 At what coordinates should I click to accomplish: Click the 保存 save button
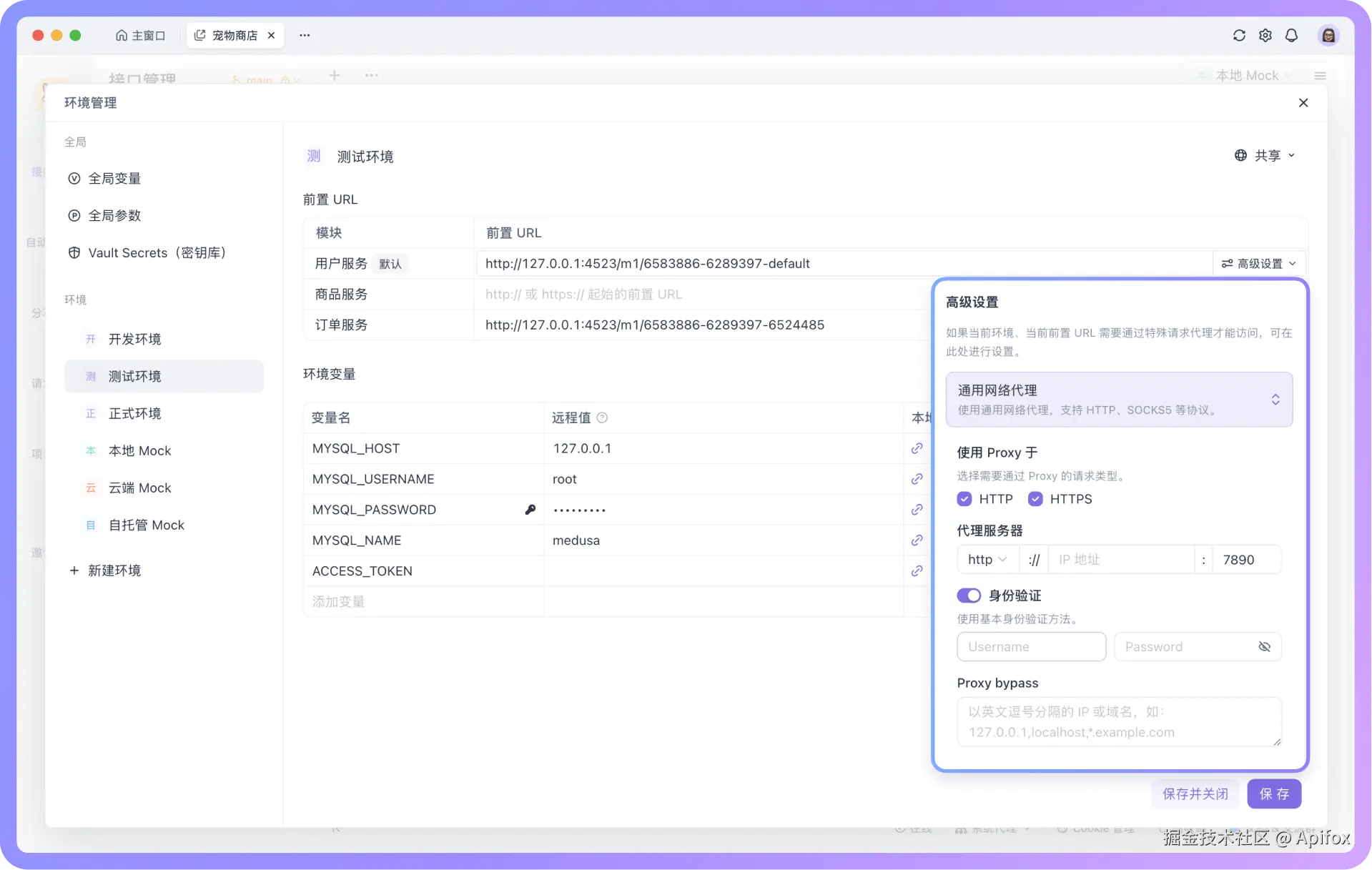coord(1275,794)
